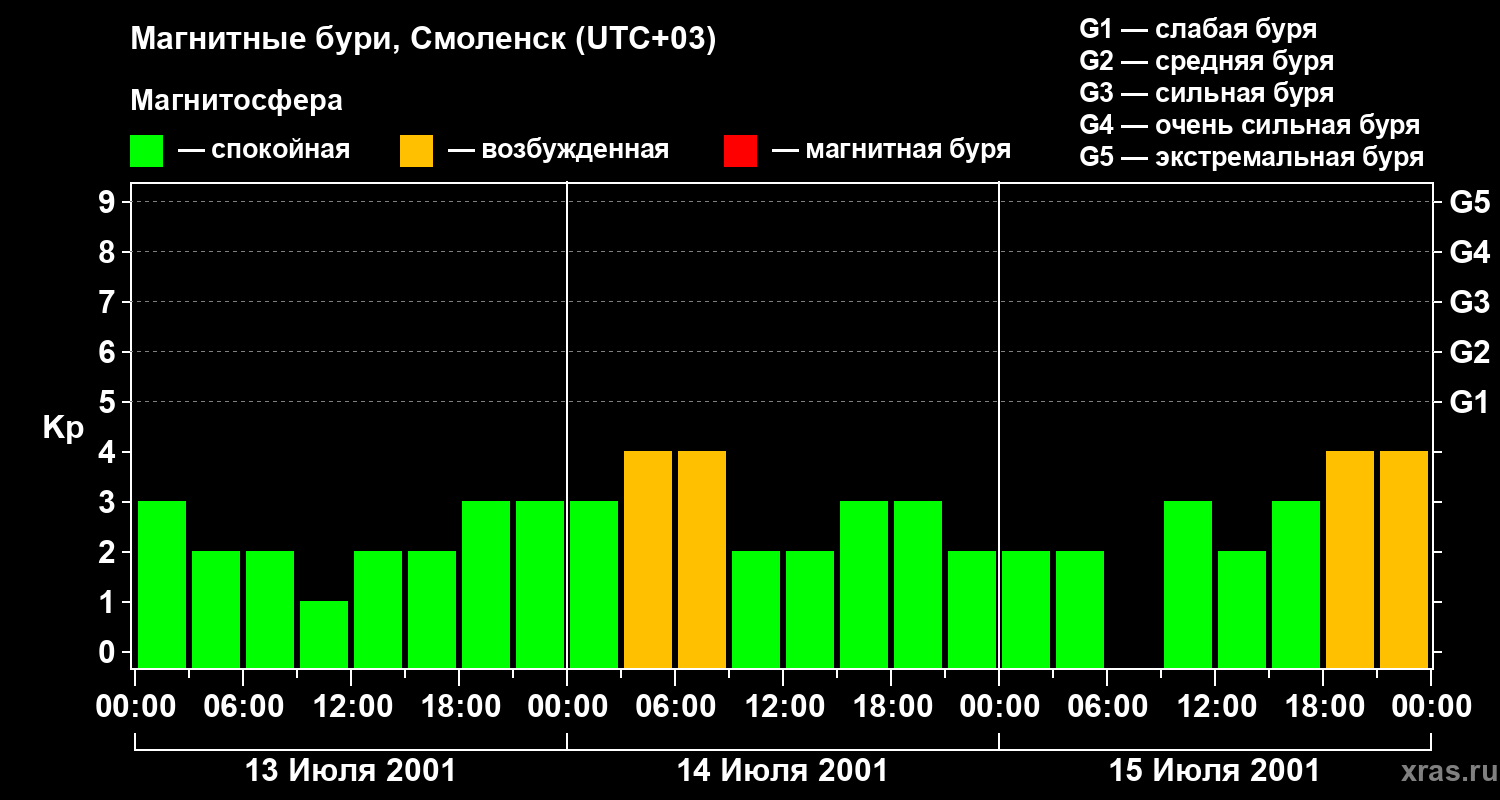Click the 14 July 06:00–09:00 orange bar
1500x800 pixels.
[x=702, y=559]
